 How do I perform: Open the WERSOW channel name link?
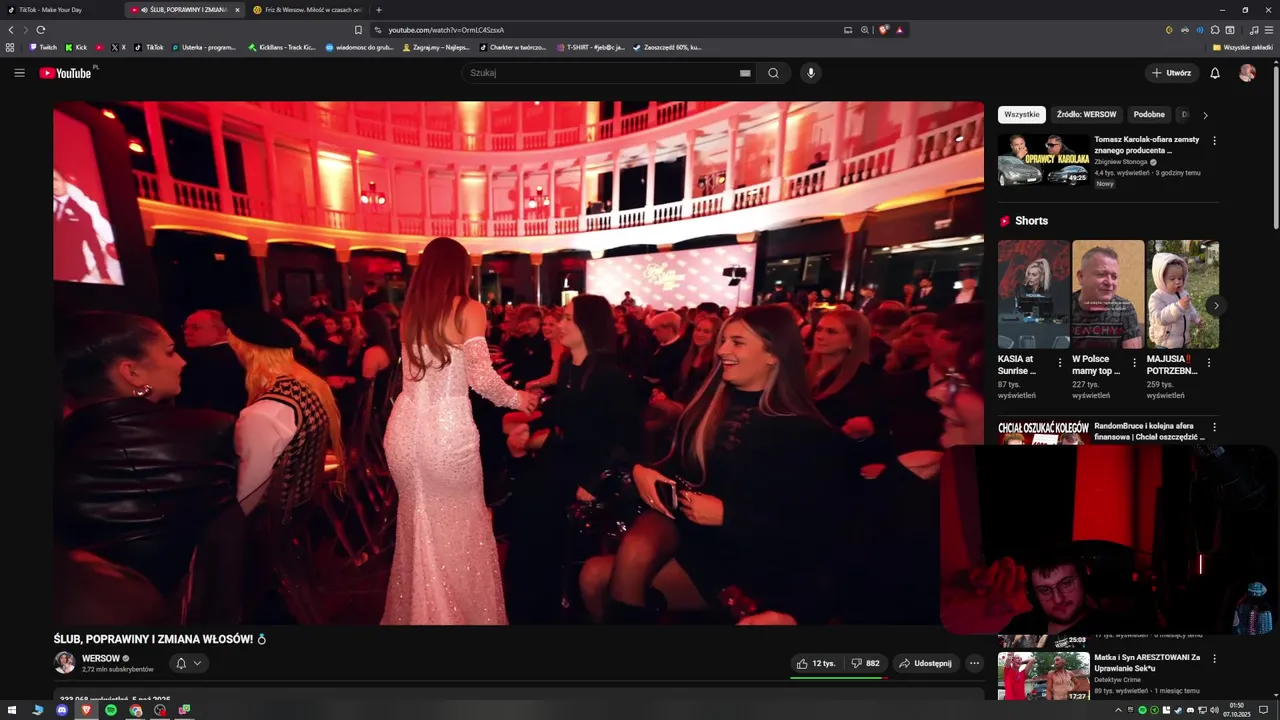point(100,658)
